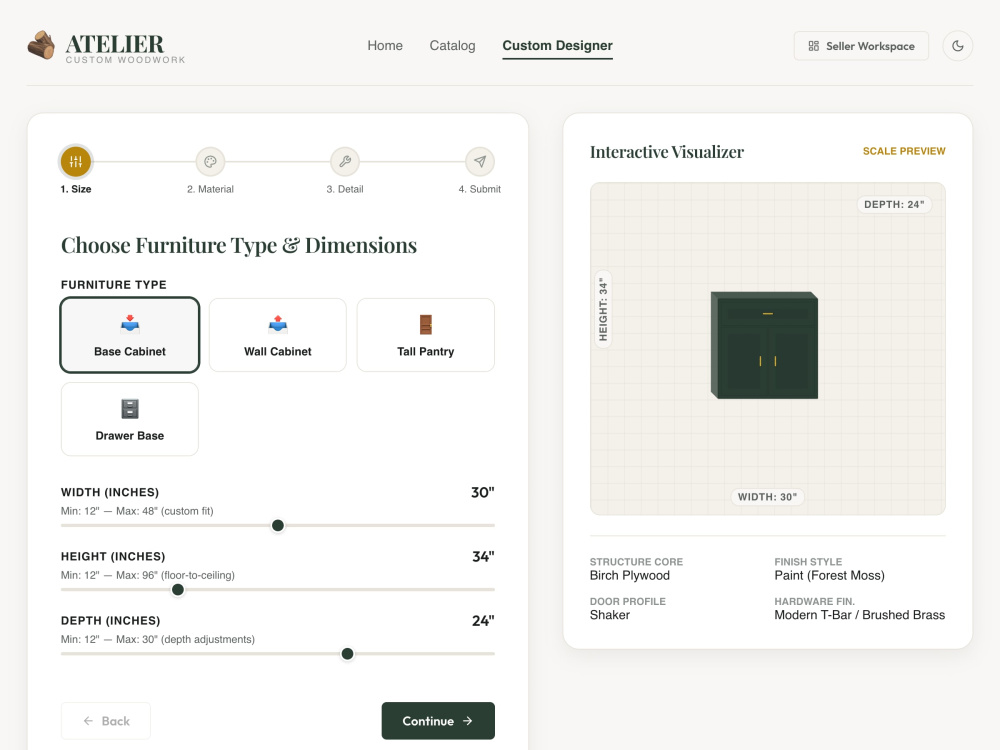Click the Height slider handle
The height and width of the screenshot is (750, 1000).
[x=178, y=590]
